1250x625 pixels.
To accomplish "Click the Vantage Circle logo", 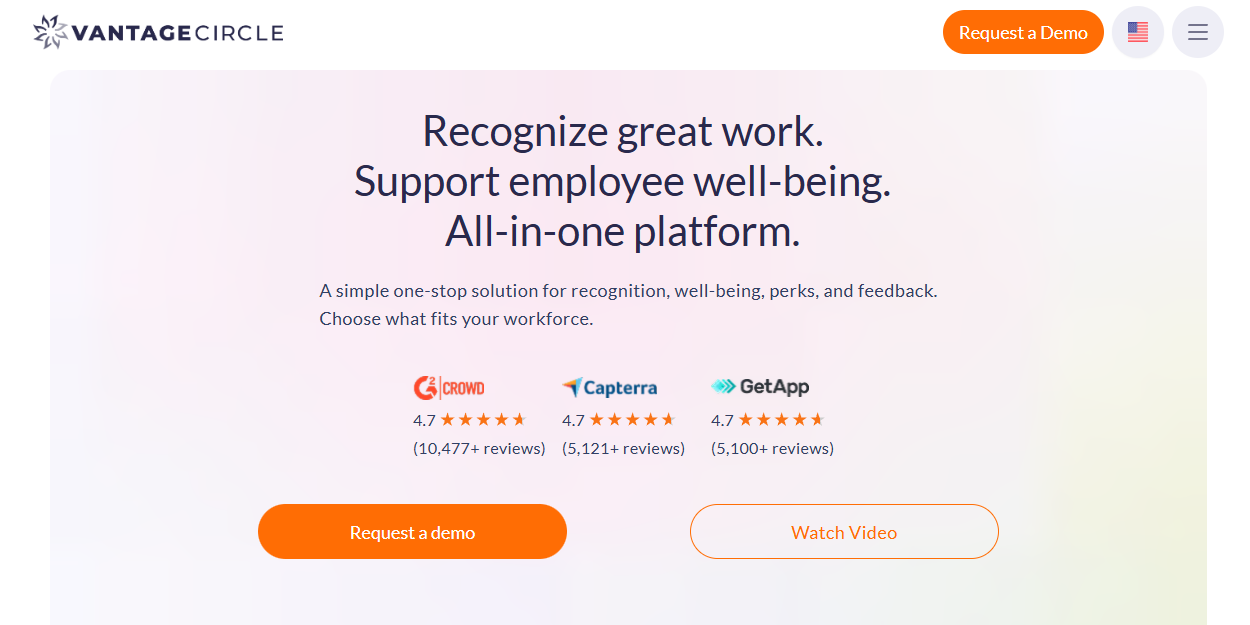I will [x=156, y=31].
